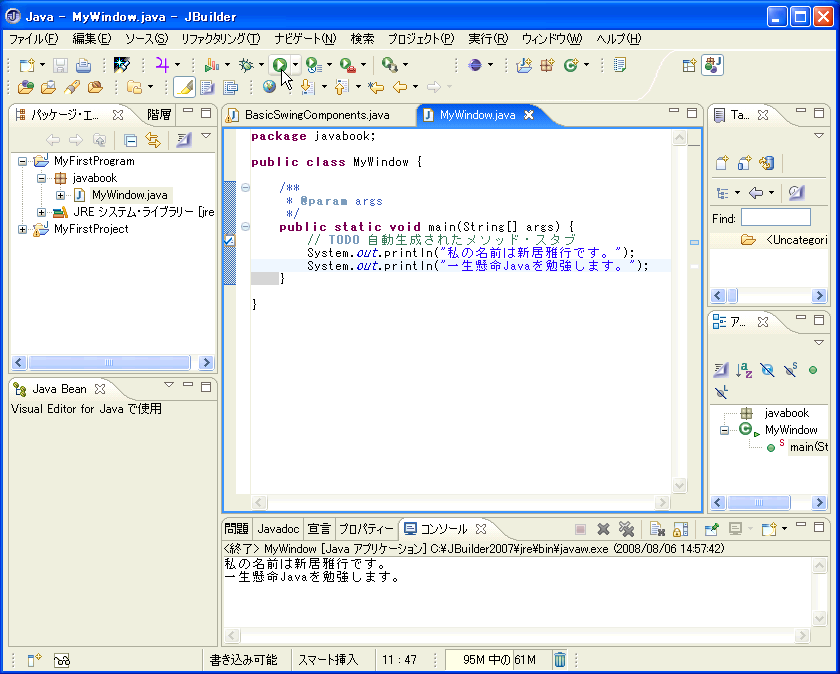Switch to BasicSwingComponents.java editor tab

316,115
